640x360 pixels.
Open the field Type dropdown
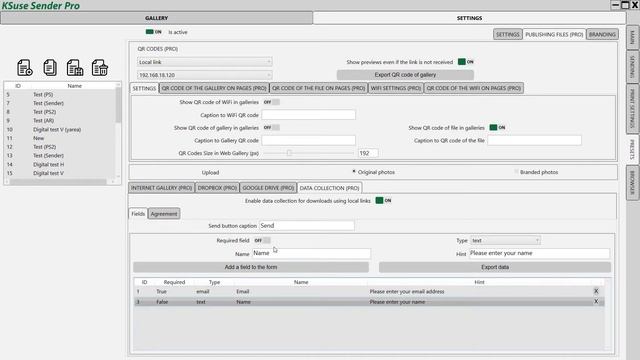[x=505, y=240]
